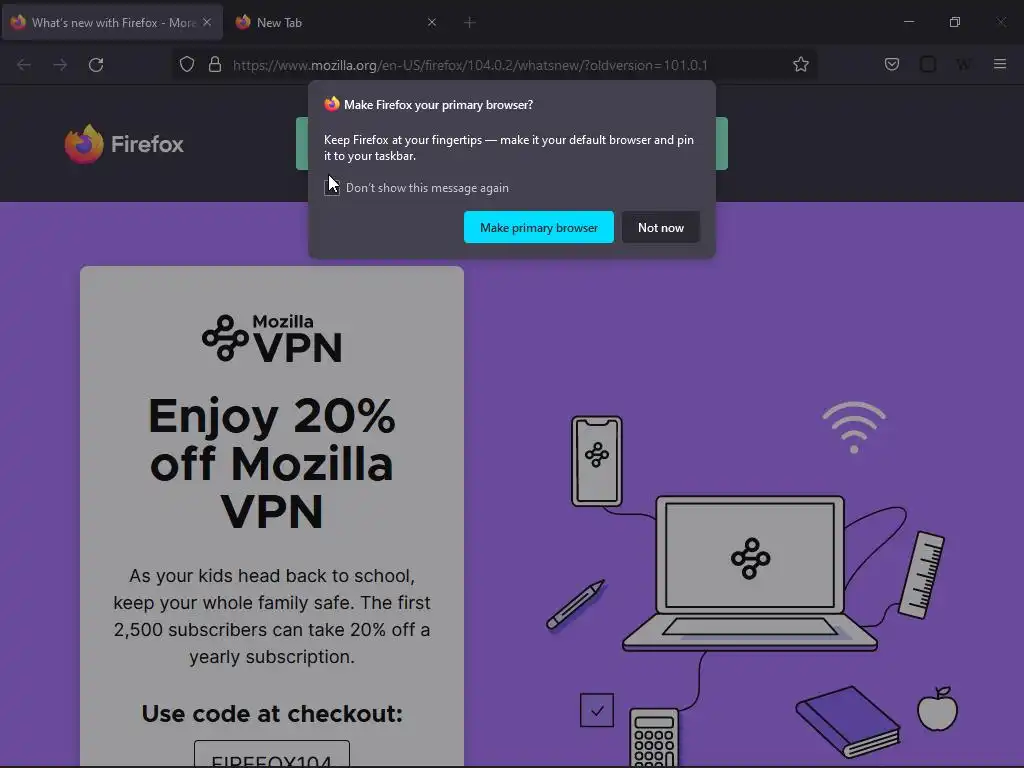This screenshot has width=1024, height=768.
Task: Click the padlock site information icon
Action: [x=215, y=65]
